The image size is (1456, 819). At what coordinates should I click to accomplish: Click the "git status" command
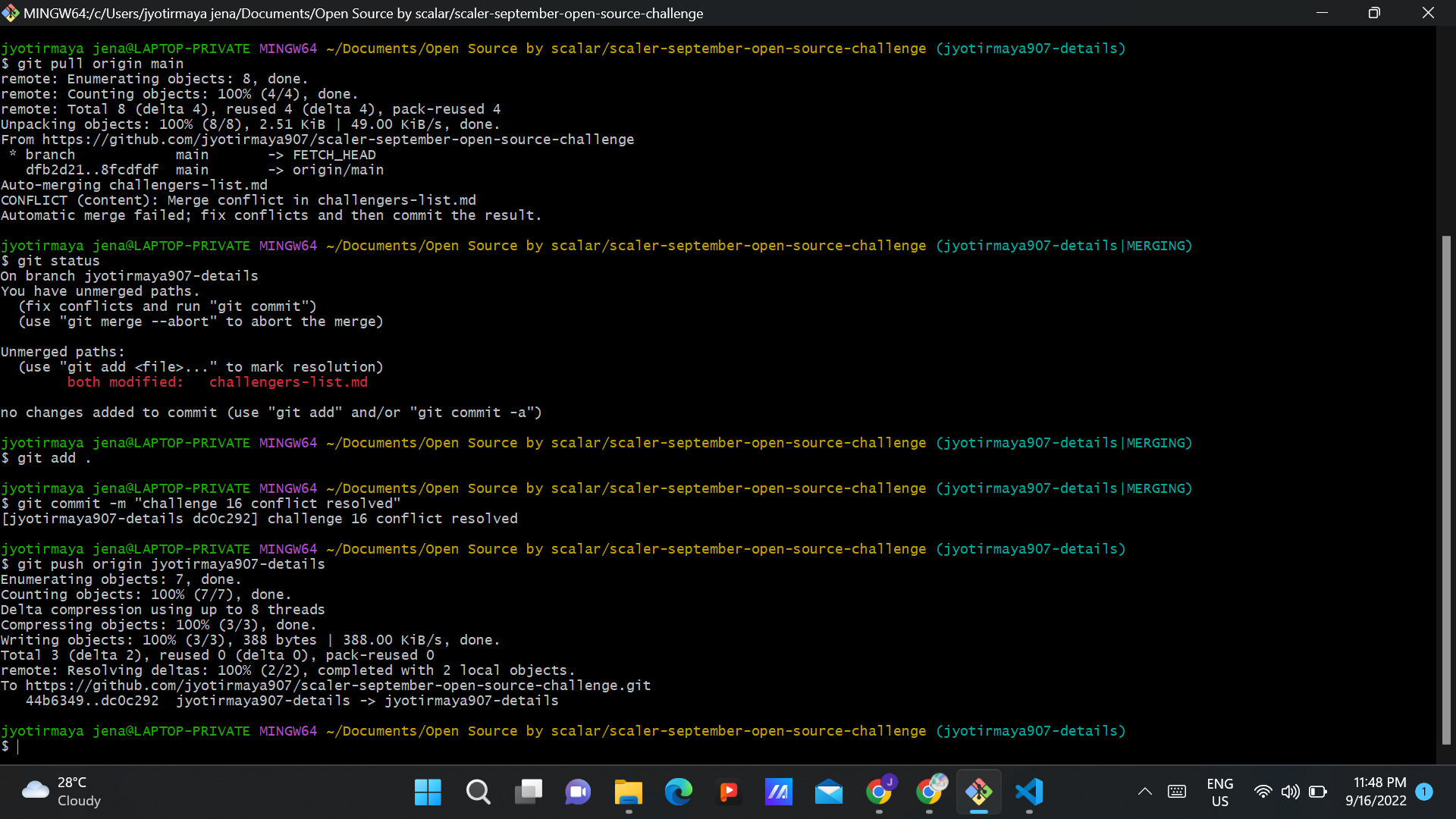(x=59, y=261)
